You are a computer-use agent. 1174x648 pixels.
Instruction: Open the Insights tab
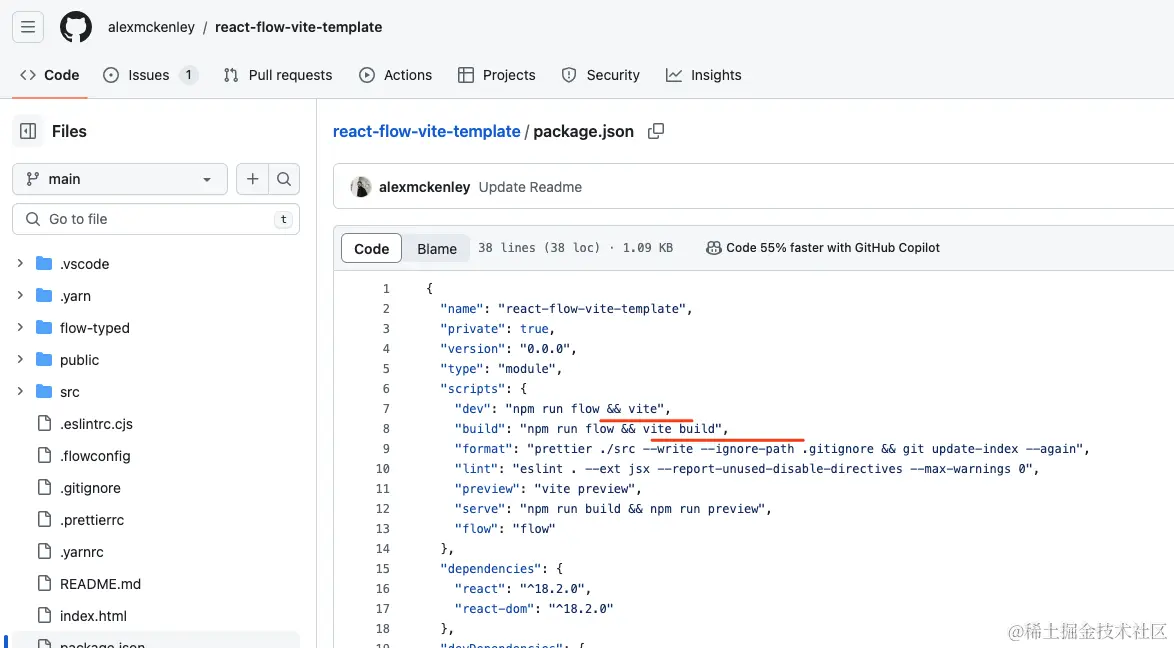click(x=704, y=75)
